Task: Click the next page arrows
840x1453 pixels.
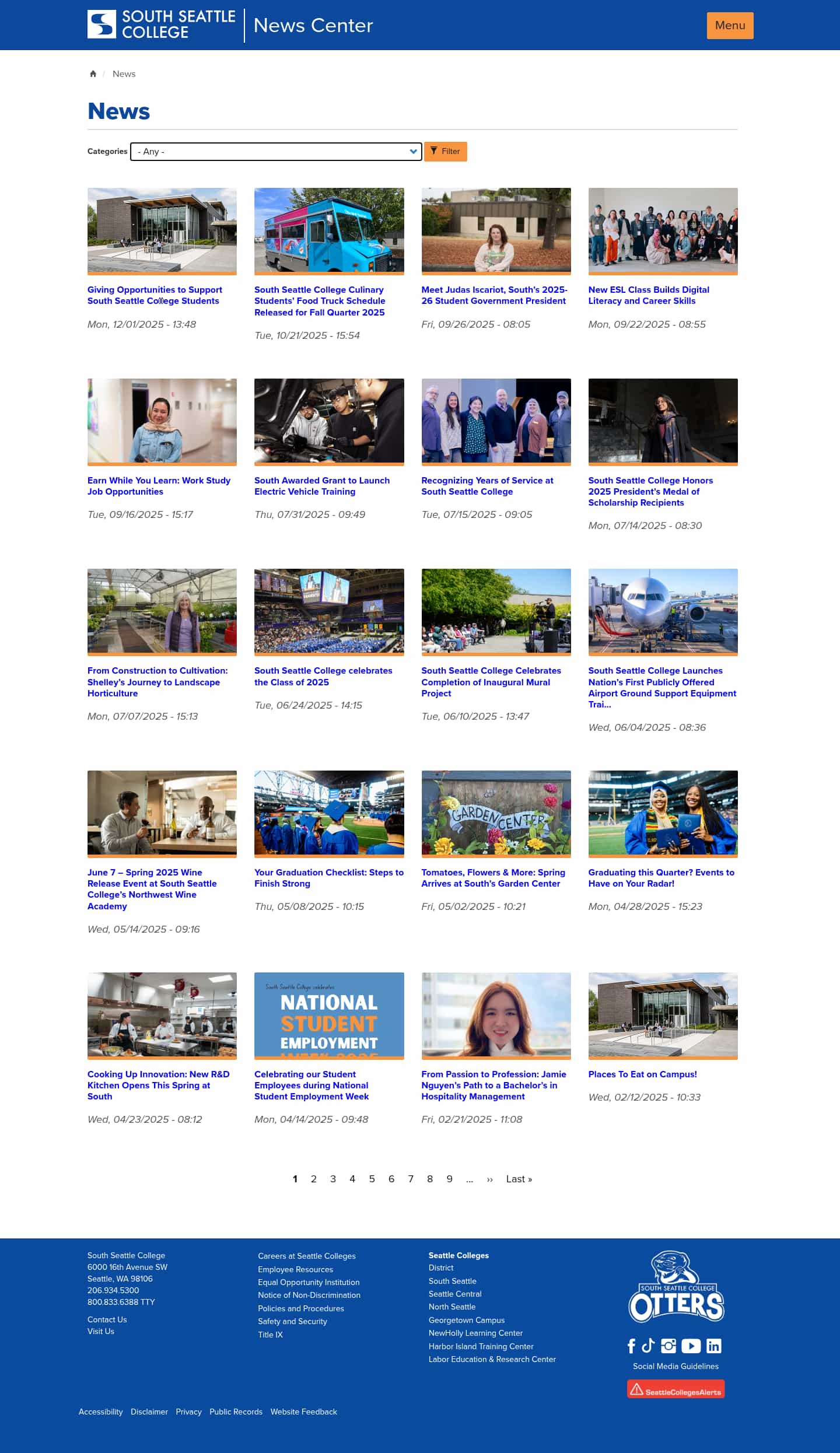Action: pyautogui.click(x=490, y=1179)
